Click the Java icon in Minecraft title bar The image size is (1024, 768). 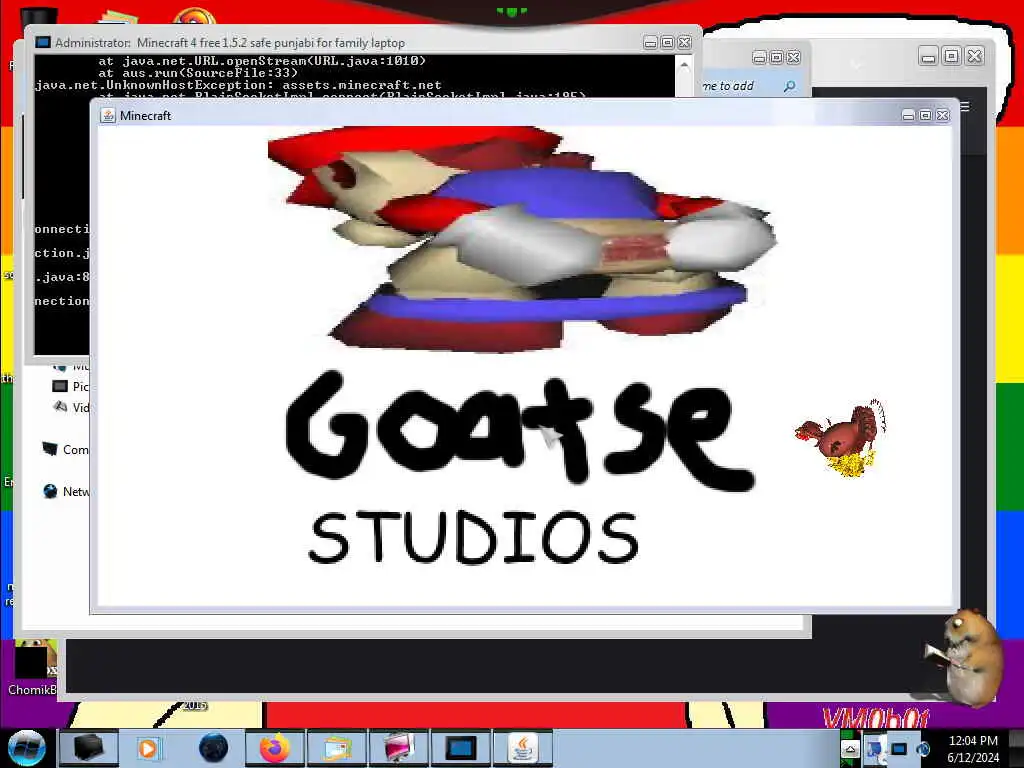click(x=108, y=116)
